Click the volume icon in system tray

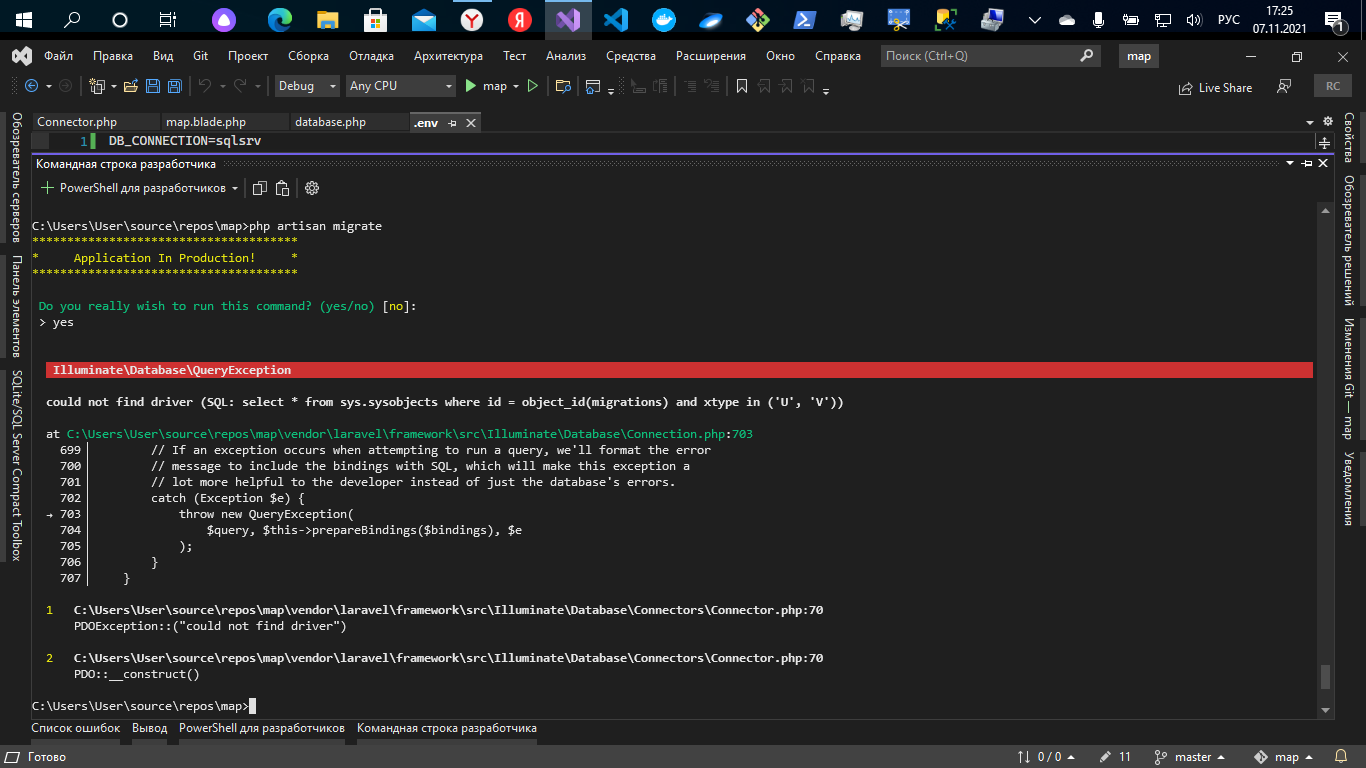[1193, 19]
